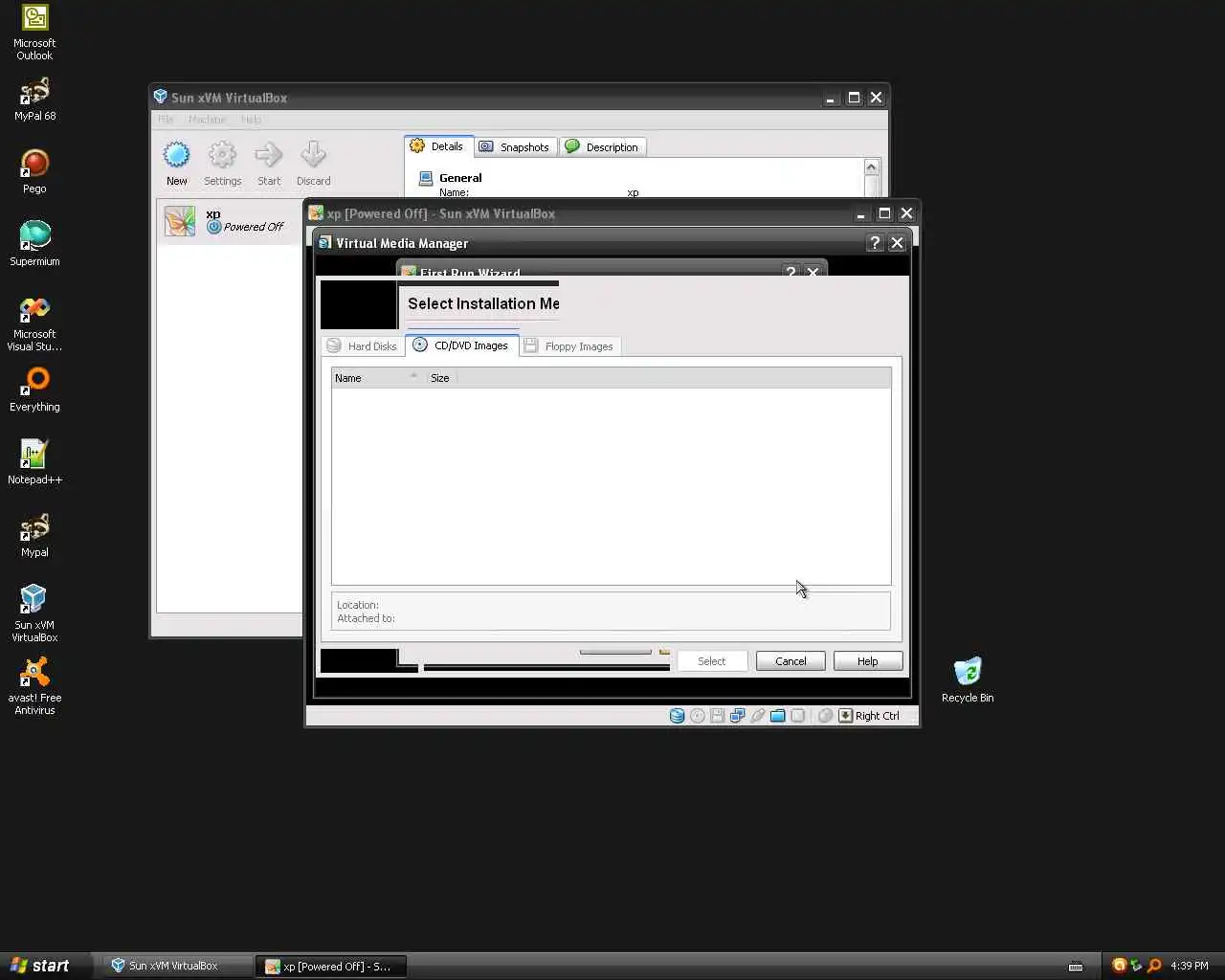Viewport: 1225px width, 980px height.
Task: Click the keyboard capture arrow icon beside Right Ctrl
Action: pos(845,716)
